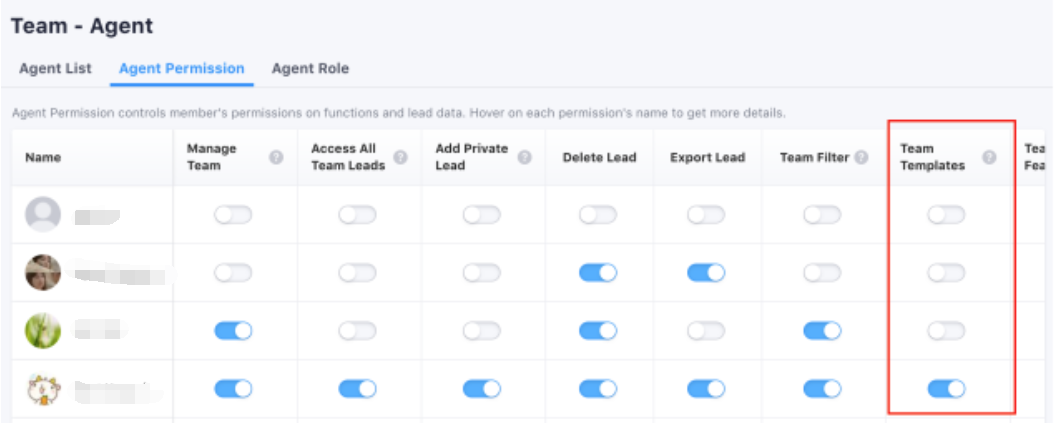Click help icon beside Add Private Lead
Image resolution: width=1055 pixels, height=423 pixels.
[524, 157]
